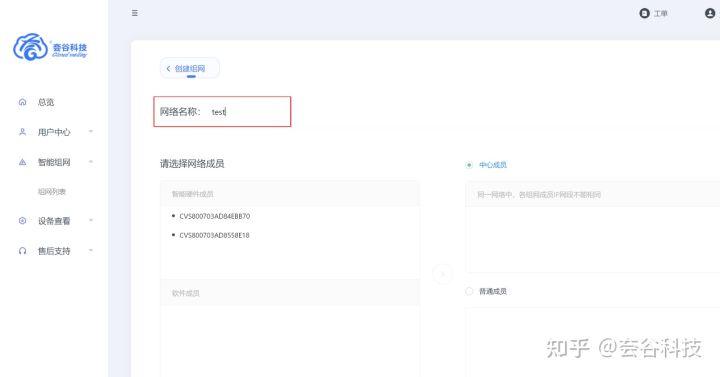Viewport: 720px width, 377px height.
Task: Click the 网络名称 input field
Action: coord(248,112)
